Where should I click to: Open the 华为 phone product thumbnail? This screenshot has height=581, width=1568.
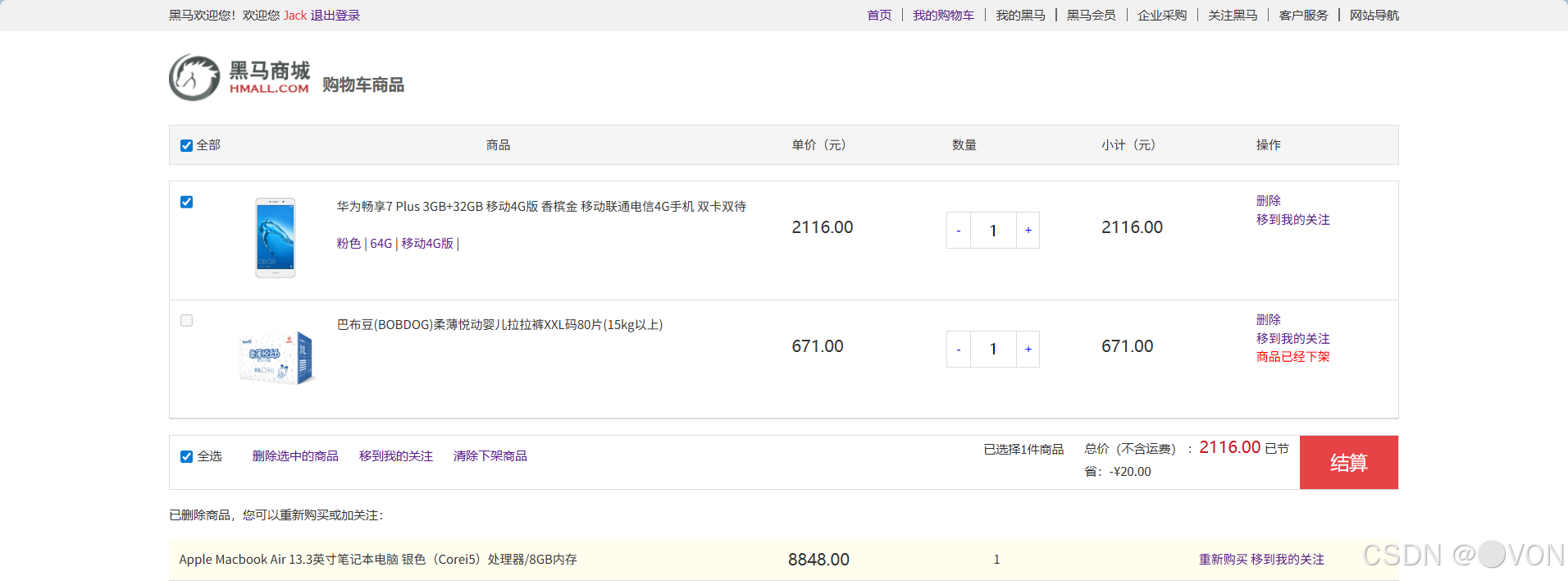[276, 238]
